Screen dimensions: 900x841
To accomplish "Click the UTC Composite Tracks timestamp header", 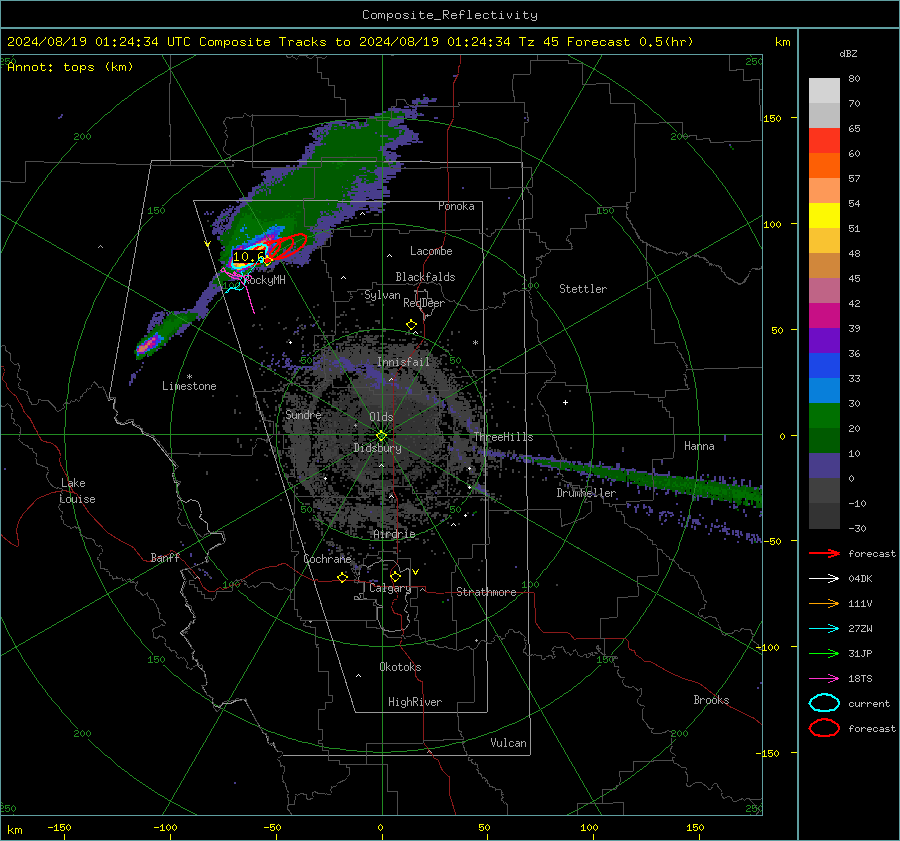I will tap(350, 42).
